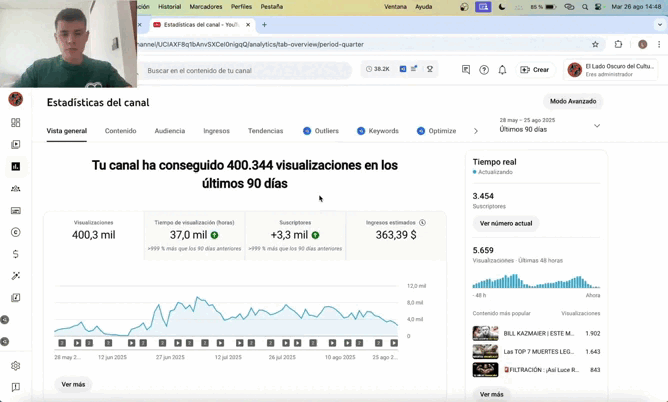Open the Dashboard icon in left sidebar
The height and width of the screenshot is (402, 668).
pyautogui.click(x=15, y=123)
